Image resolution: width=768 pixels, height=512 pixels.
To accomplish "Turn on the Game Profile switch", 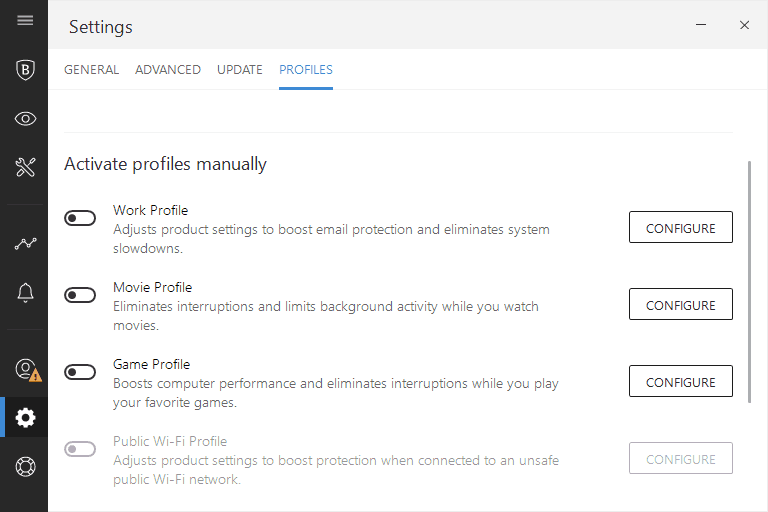I will [80, 372].
